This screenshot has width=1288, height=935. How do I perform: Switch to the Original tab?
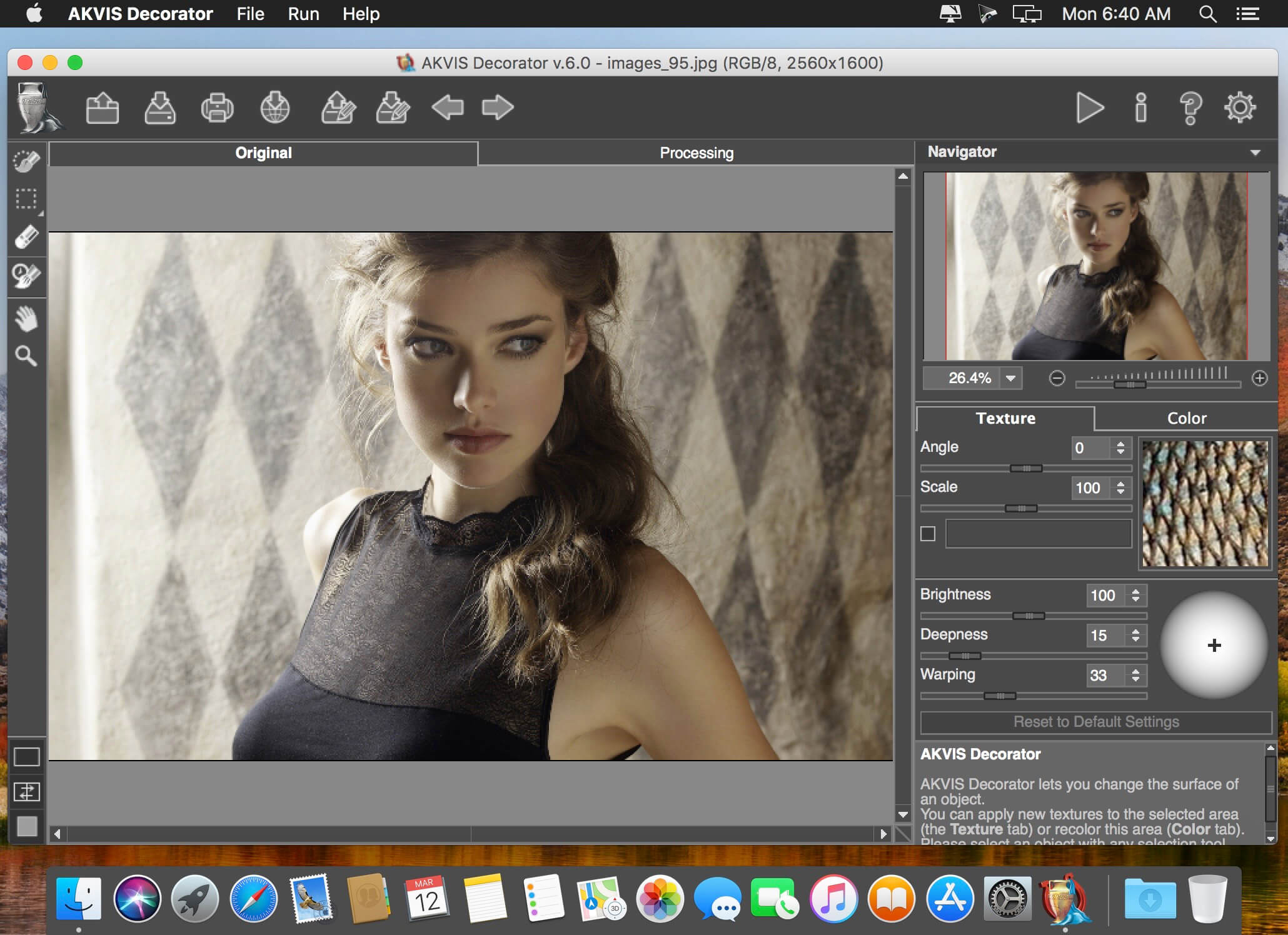[263, 153]
